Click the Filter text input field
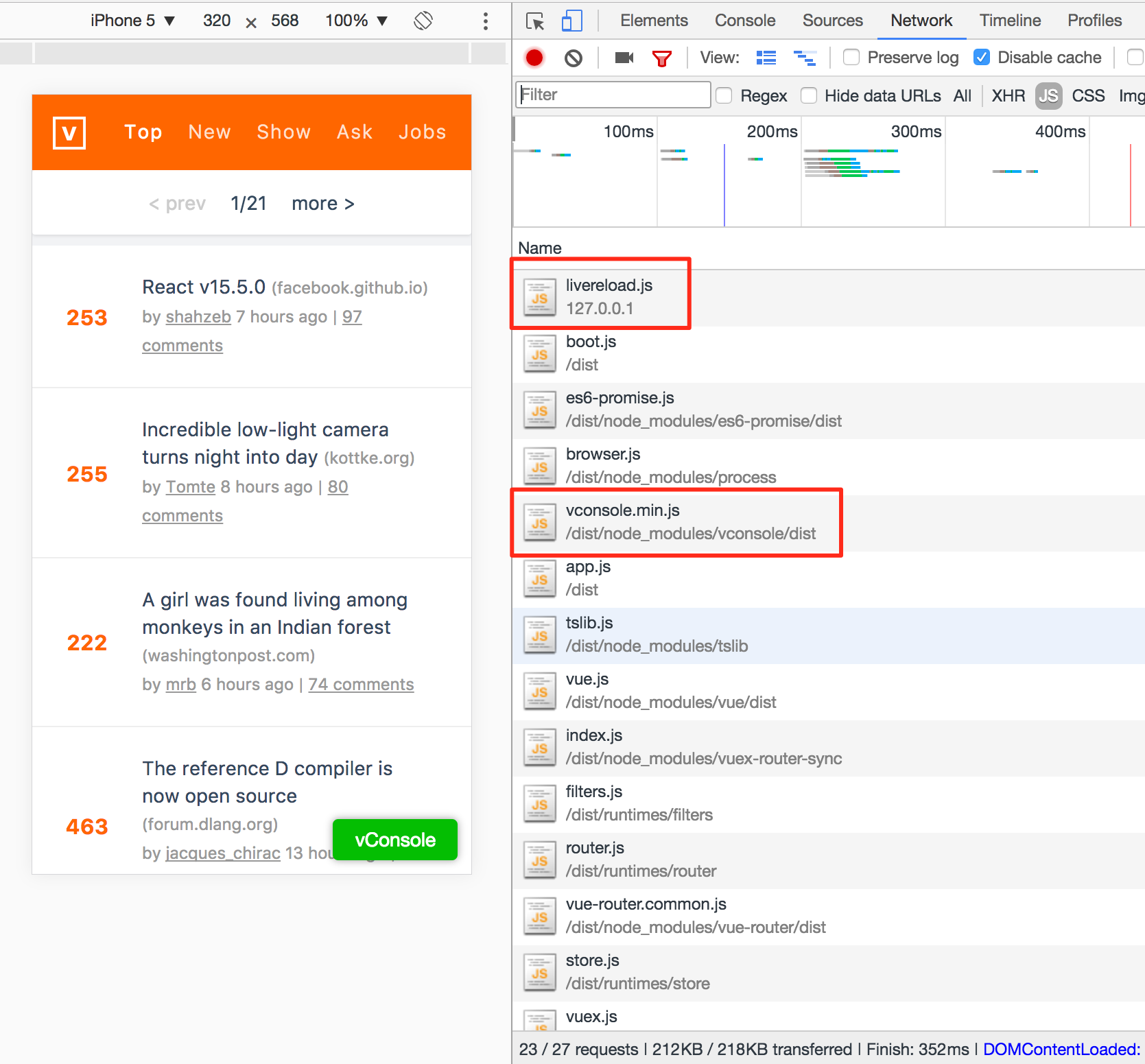Viewport: 1145px width, 1064px height. point(613,95)
